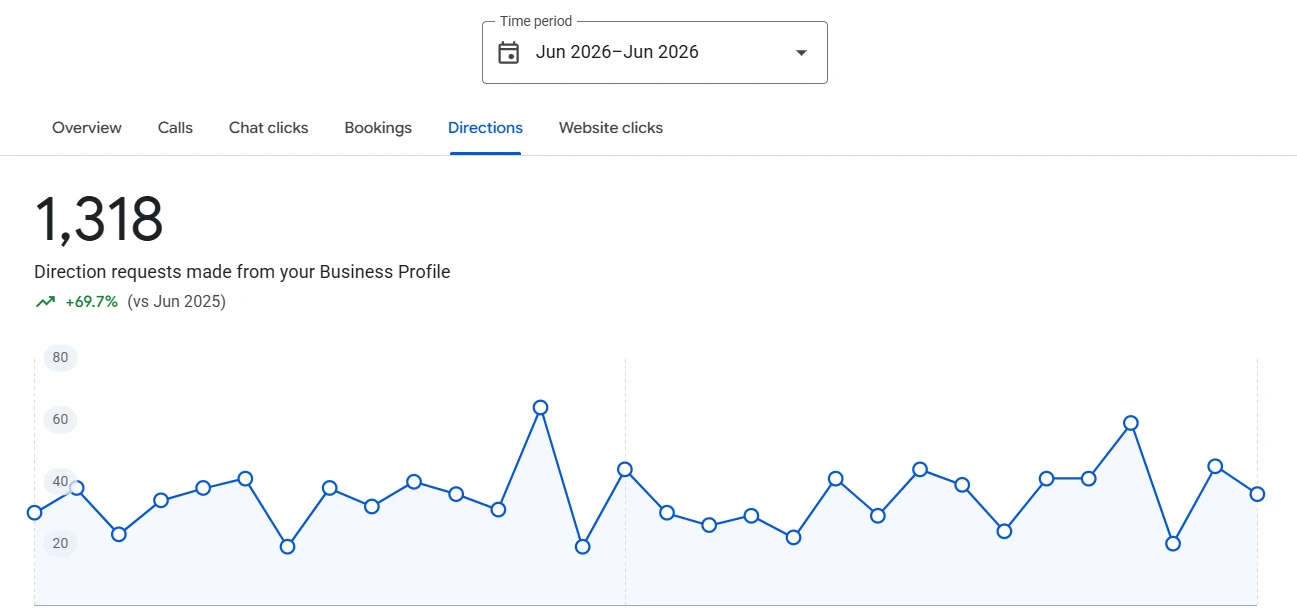
Task: Click the '(vs Jun 2025)' comparison text
Action: [x=176, y=301]
